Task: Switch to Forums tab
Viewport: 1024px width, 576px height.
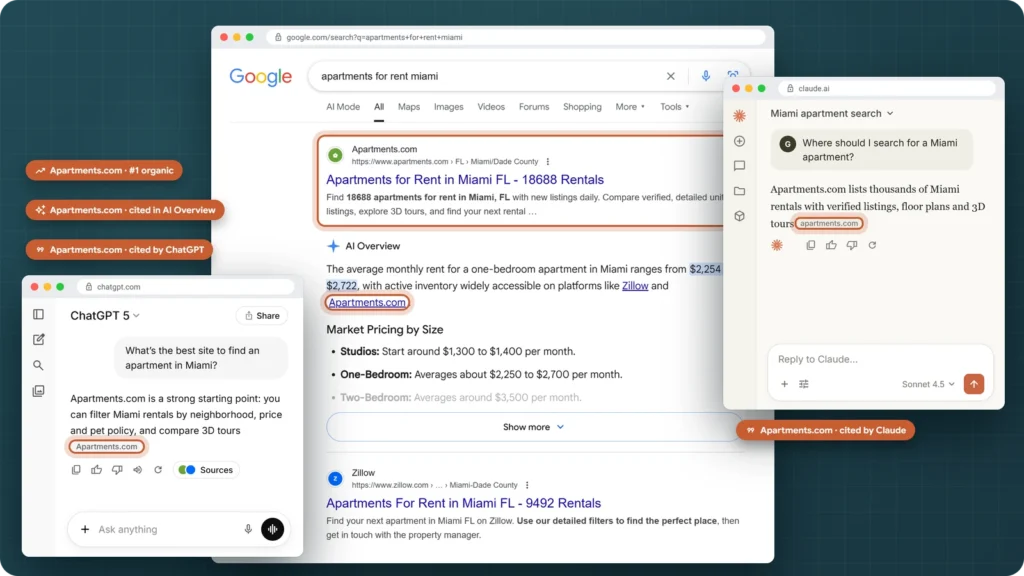Action: coord(534,106)
